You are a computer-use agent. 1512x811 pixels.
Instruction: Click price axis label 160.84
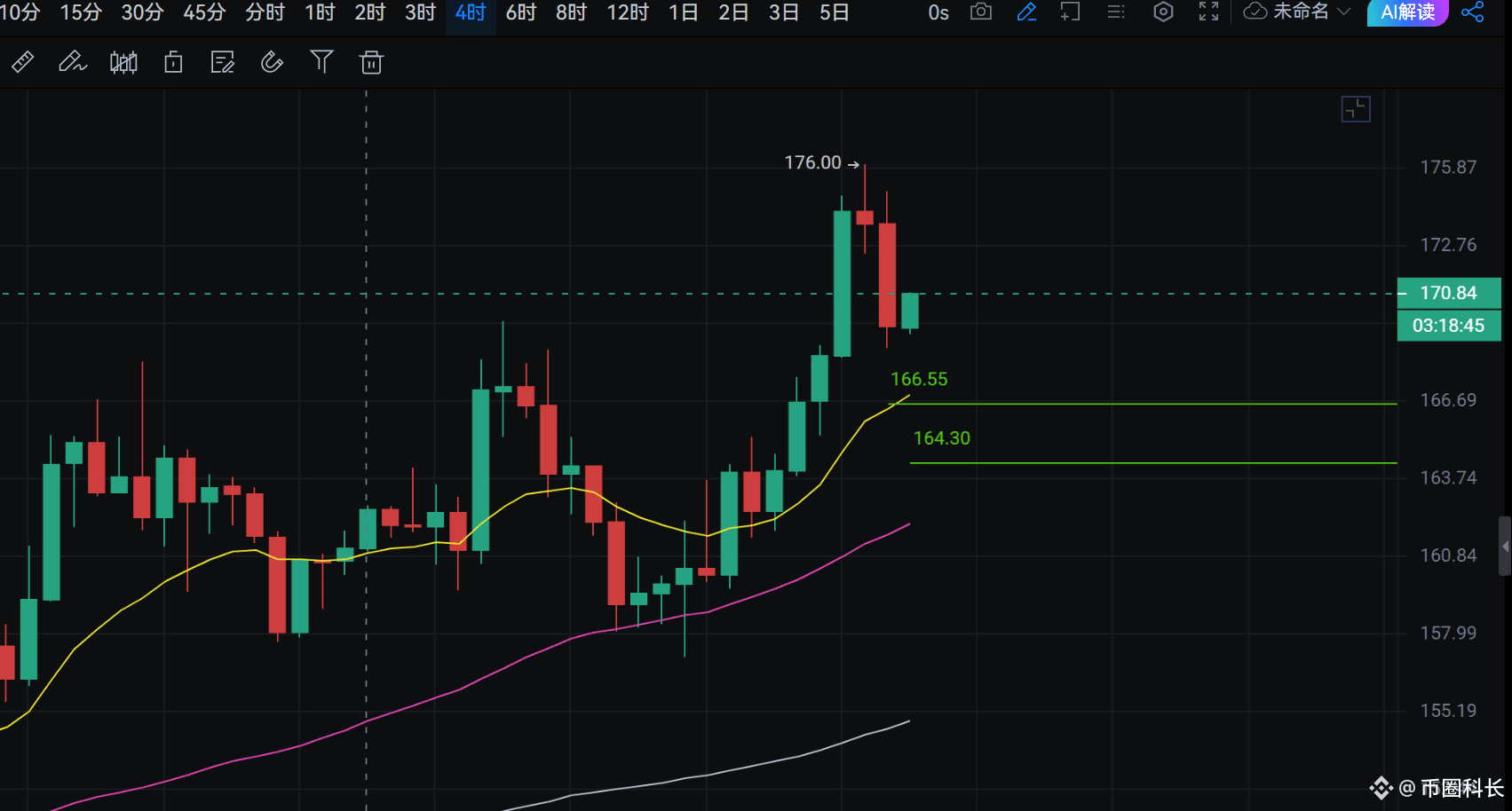tap(1448, 555)
